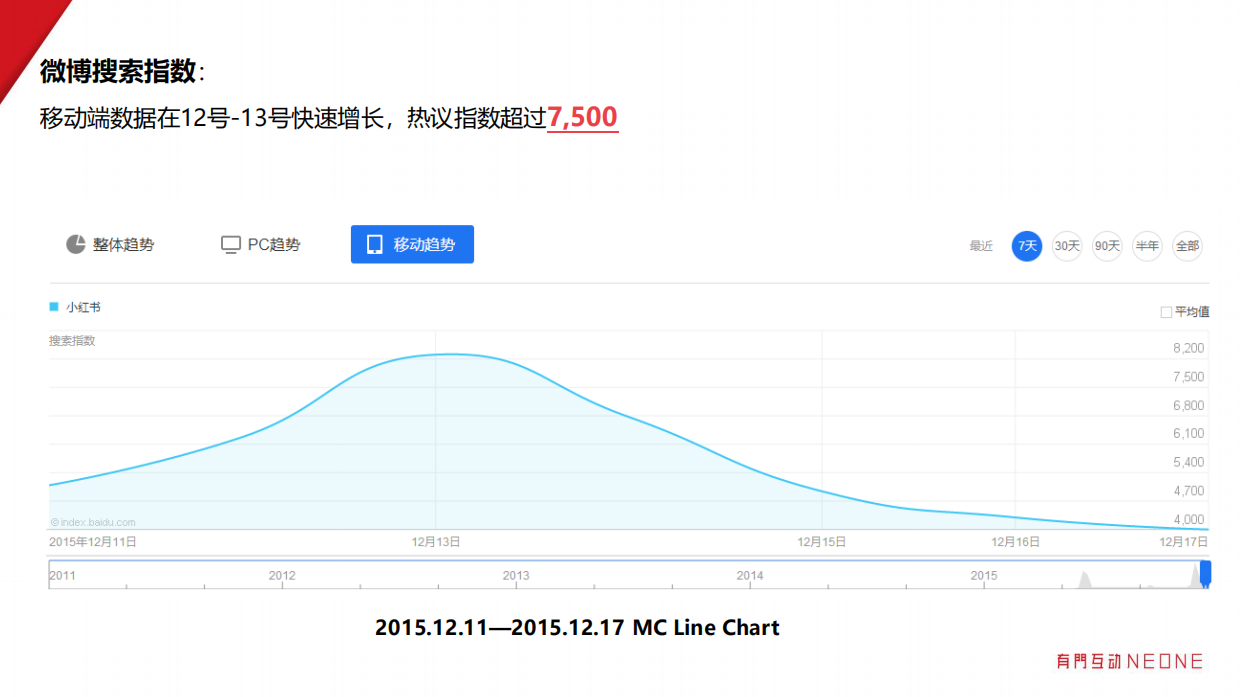Screen dimensions: 1240x697
Task: Click 2013 on the timeline scrubber
Action: coord(516,575)
